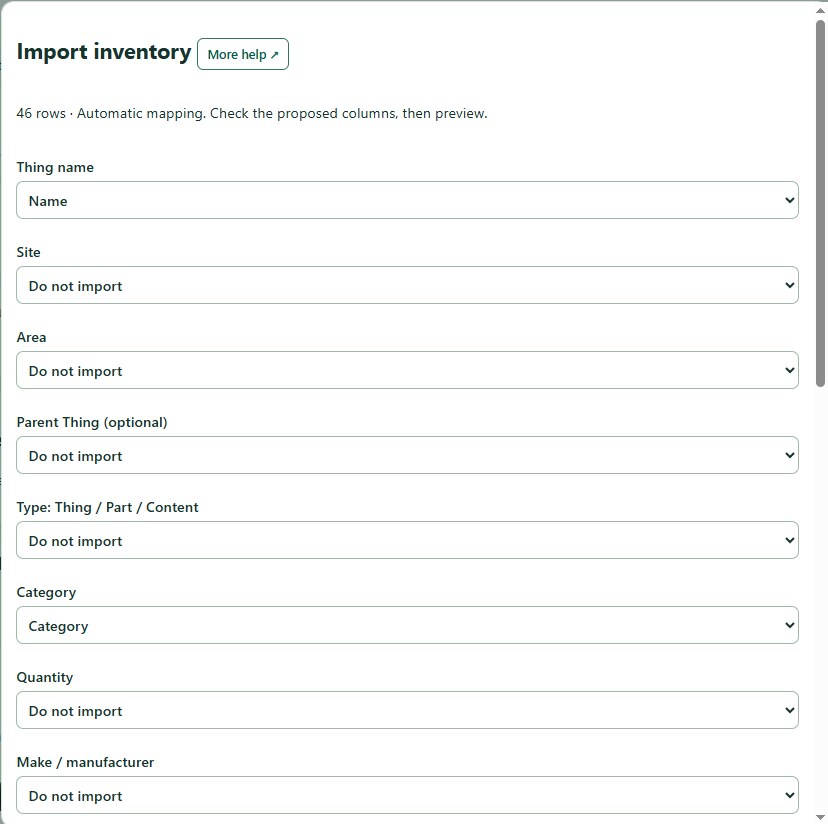This screenshot has width=828, height=824.
Task: Open the Thing name dropdown showing Name
Action: (407, 200)
